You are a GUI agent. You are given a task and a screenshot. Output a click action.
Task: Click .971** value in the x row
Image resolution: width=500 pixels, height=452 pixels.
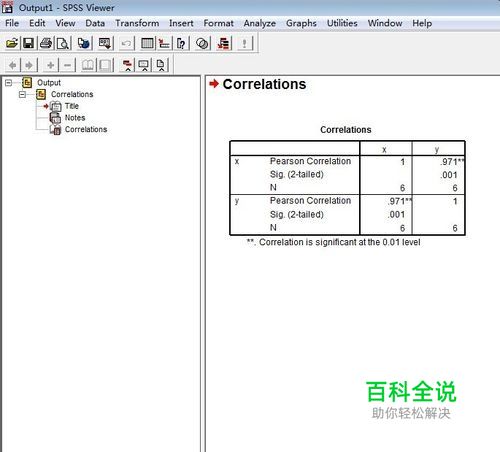pyautogui.click(x=452, y=162)
